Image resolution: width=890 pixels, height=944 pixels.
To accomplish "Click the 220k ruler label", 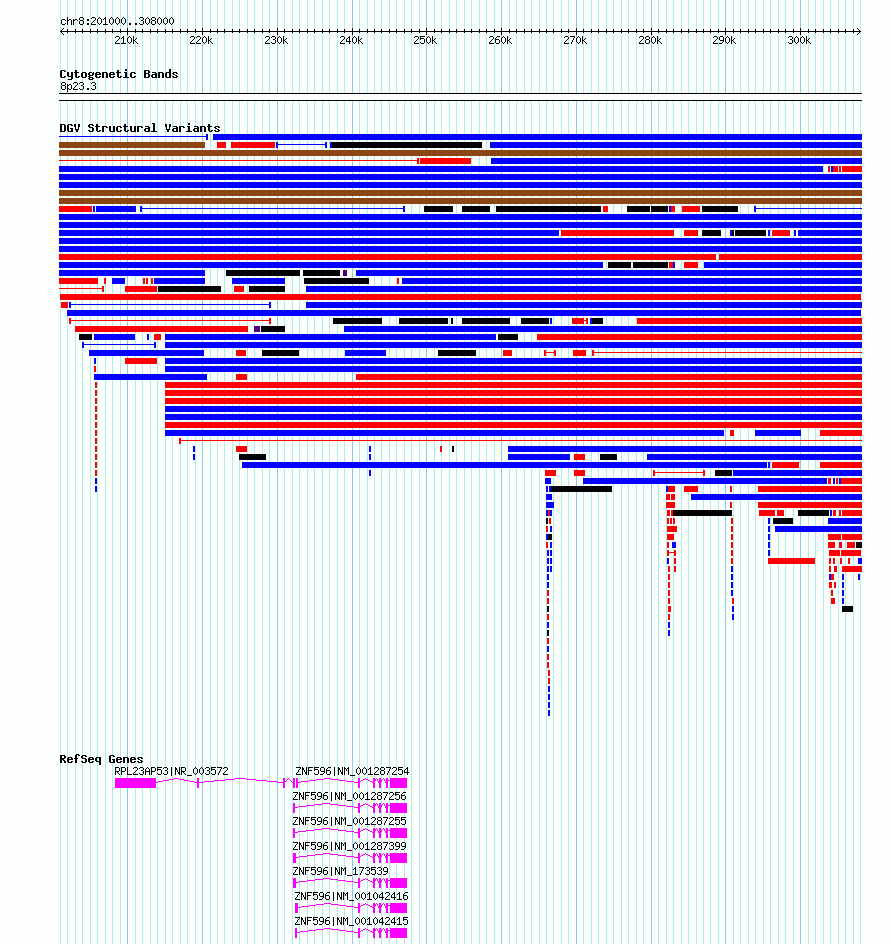I will [201, 40].
